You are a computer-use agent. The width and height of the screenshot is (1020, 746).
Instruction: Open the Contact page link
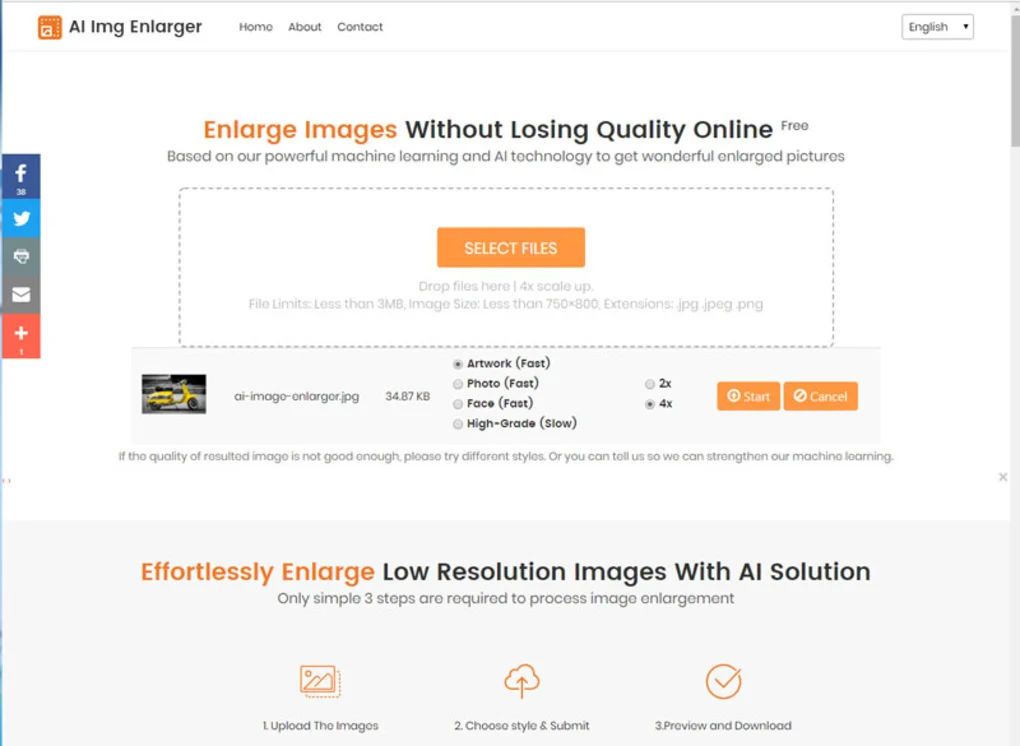pyautogui.click(x=360, y=27)
